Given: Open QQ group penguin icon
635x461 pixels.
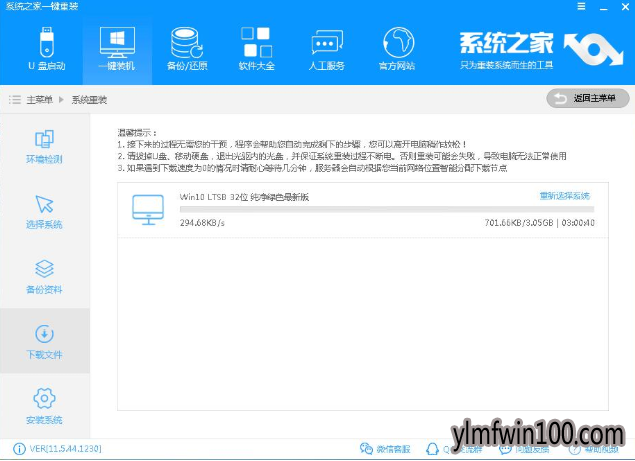Looking at the screenshot, I should (432, 449).
